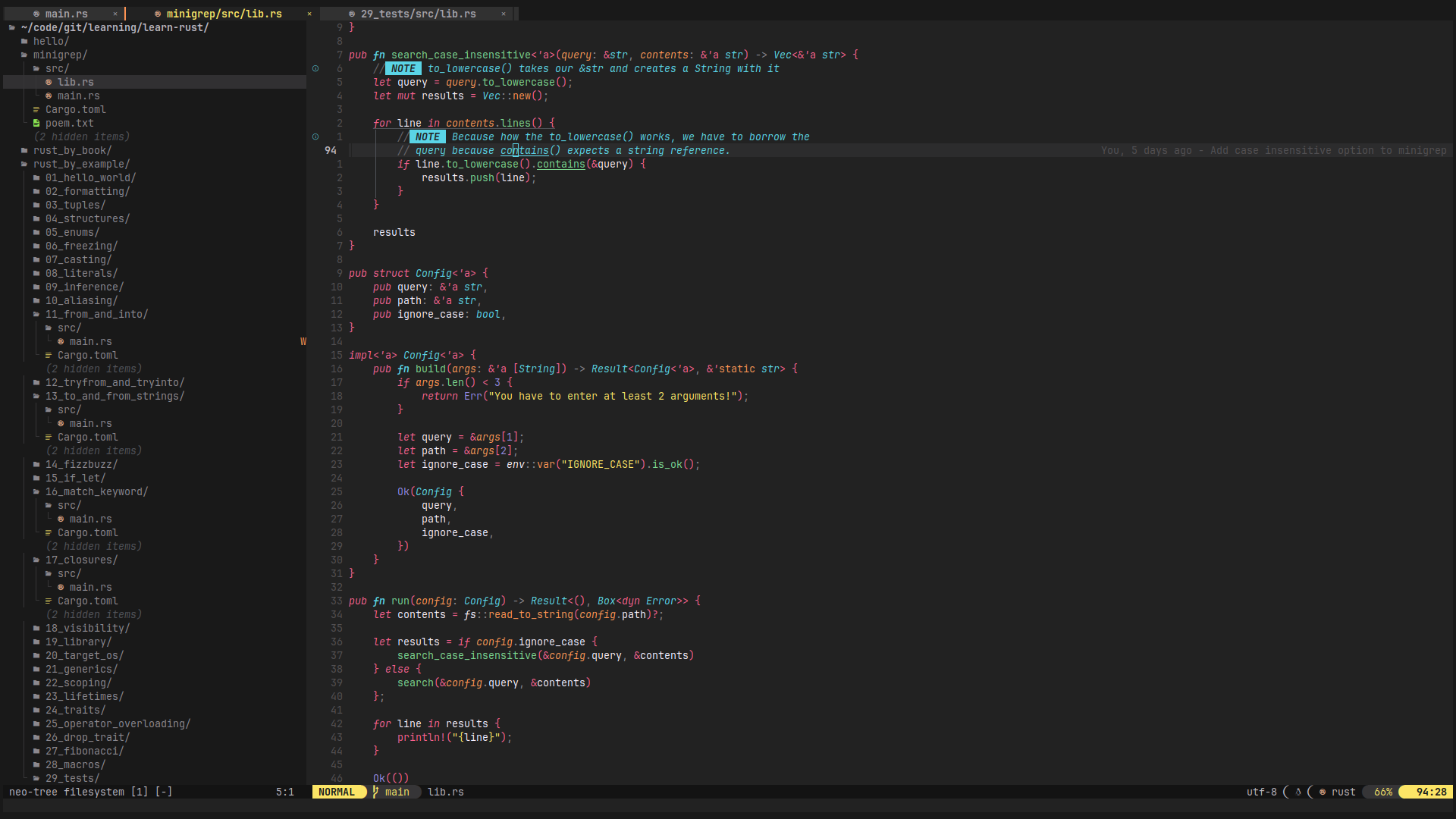Close the main.rs tab
The width and height of the screenshot is (1456, 819).
coord(115,14)
